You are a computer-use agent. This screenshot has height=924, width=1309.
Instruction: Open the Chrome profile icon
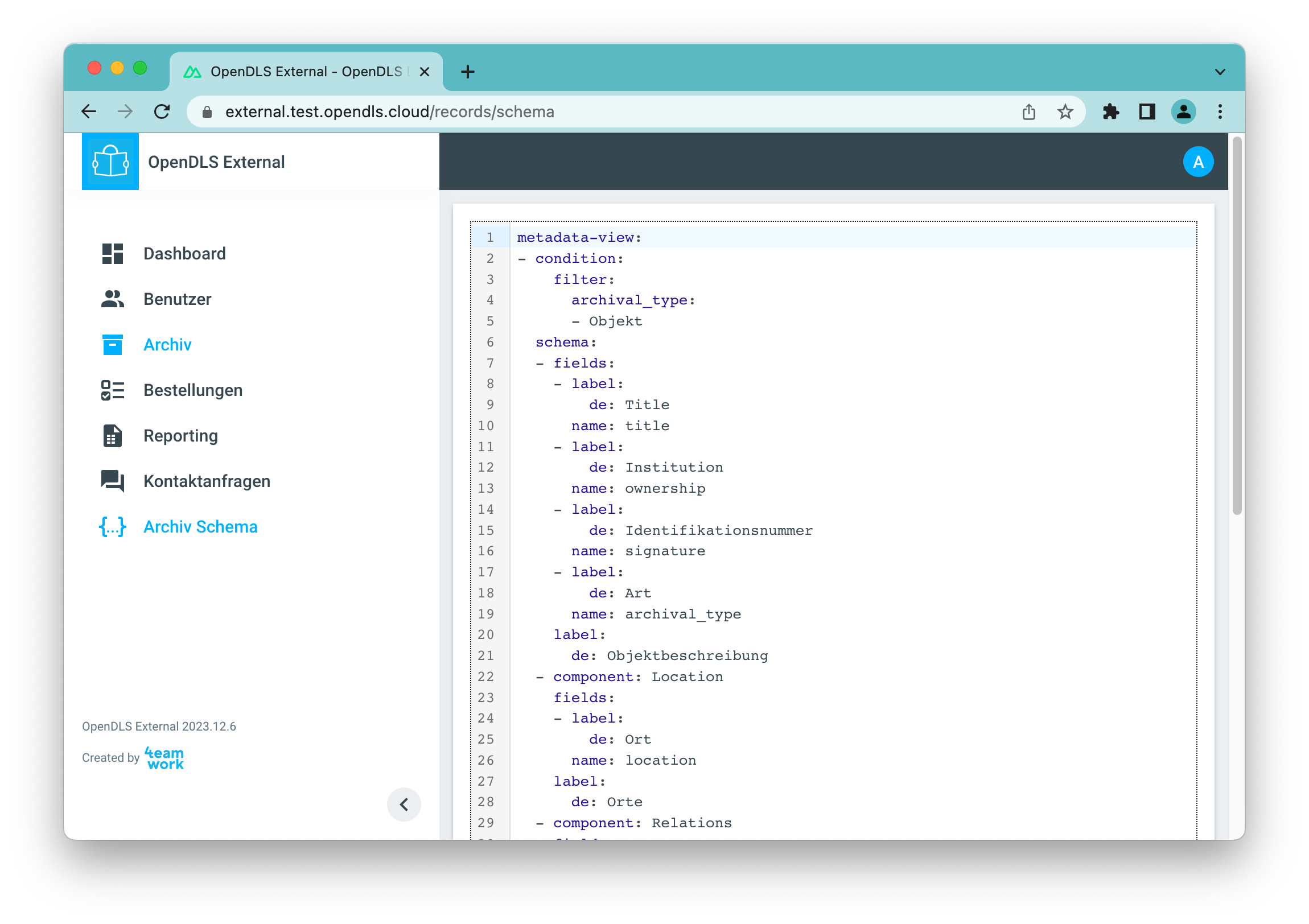pyautogui.click(x=1184, y=112)
